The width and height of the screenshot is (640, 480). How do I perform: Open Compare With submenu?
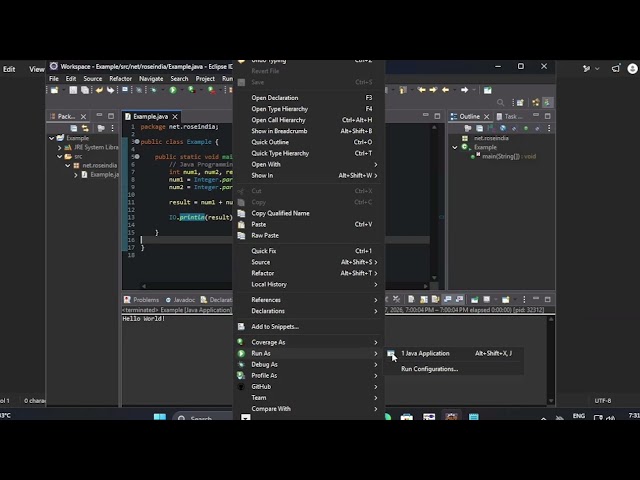click(x=308, y=409)
